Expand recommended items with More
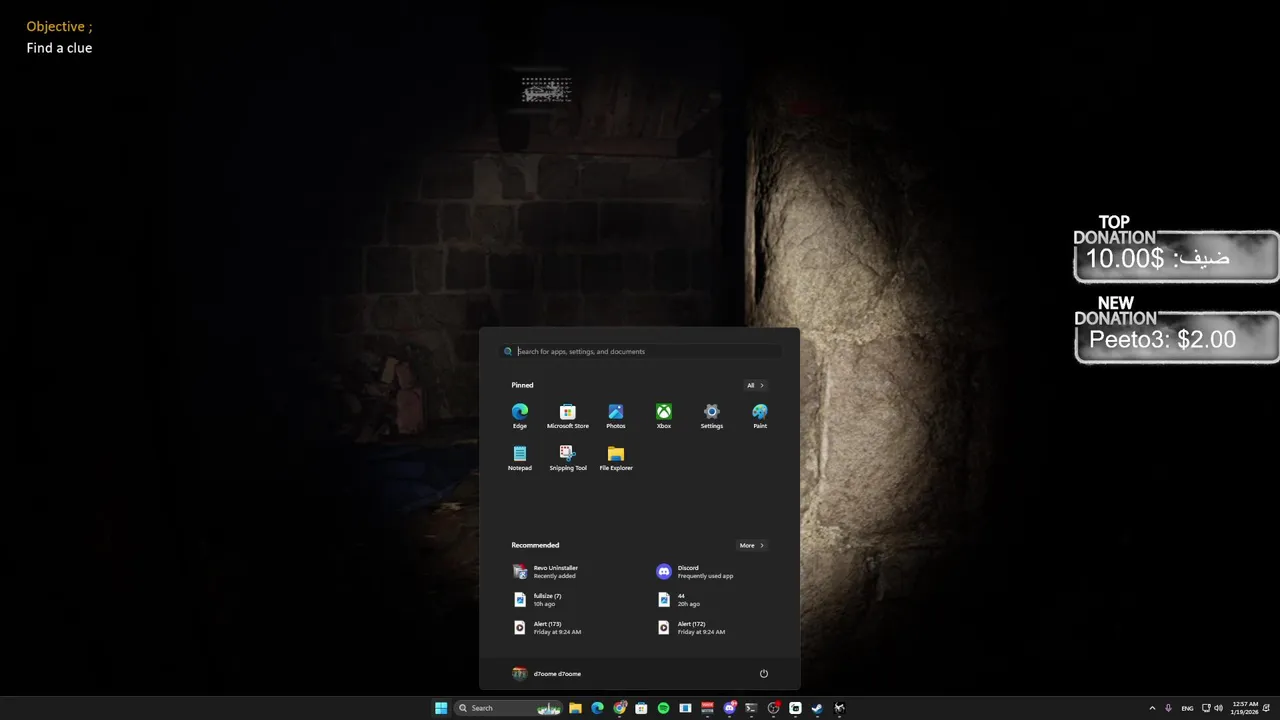This screenshot has width=1280, height=720. click(x=752, y=545)
